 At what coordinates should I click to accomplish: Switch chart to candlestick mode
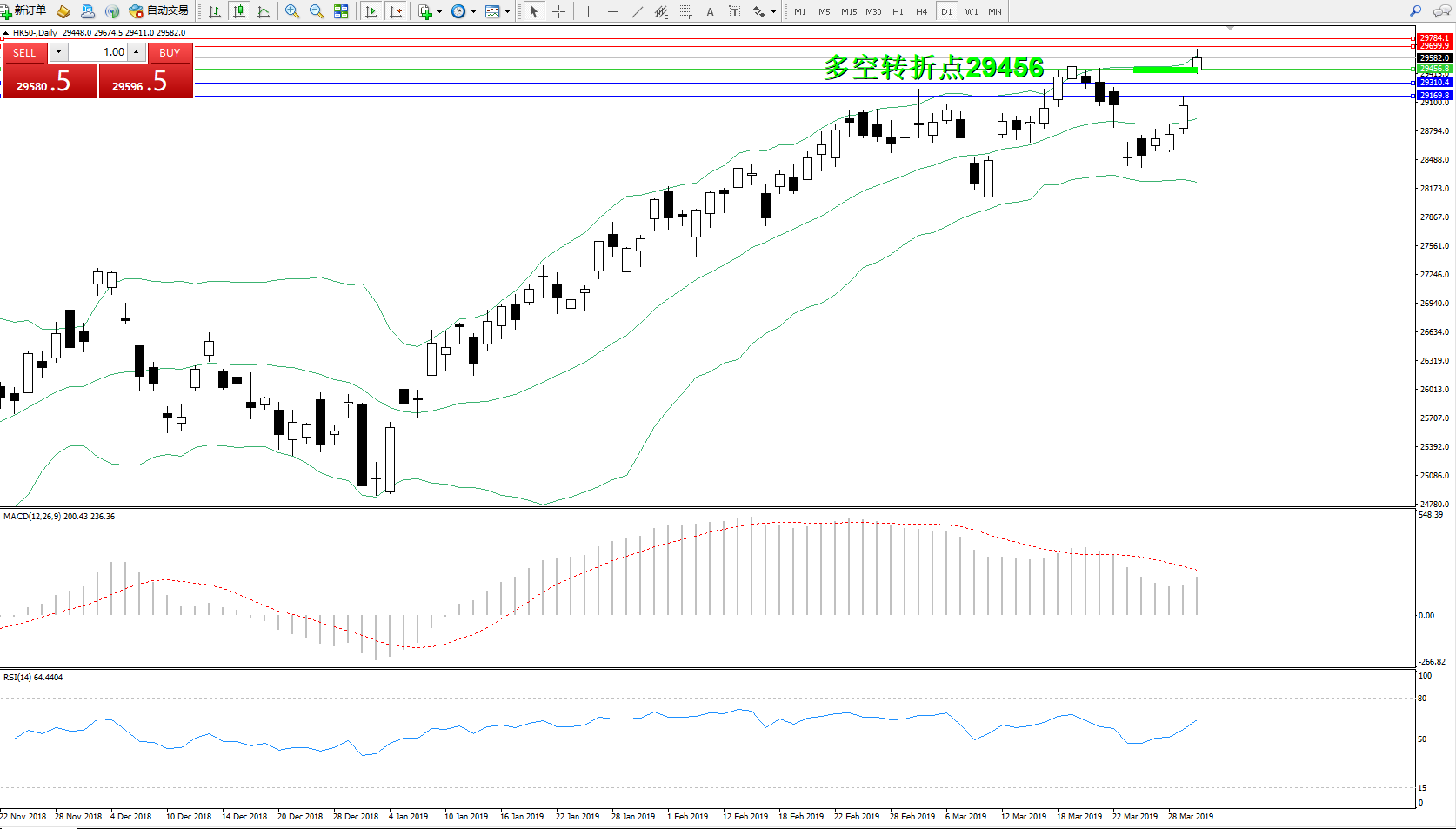coord(239,11)
